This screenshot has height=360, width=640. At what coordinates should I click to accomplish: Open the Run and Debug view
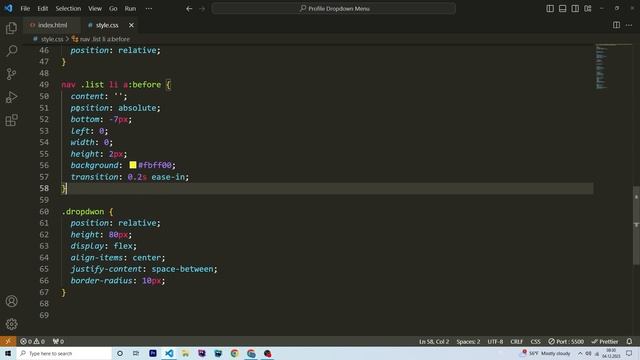pyautogui.click(x=11, y=97)
